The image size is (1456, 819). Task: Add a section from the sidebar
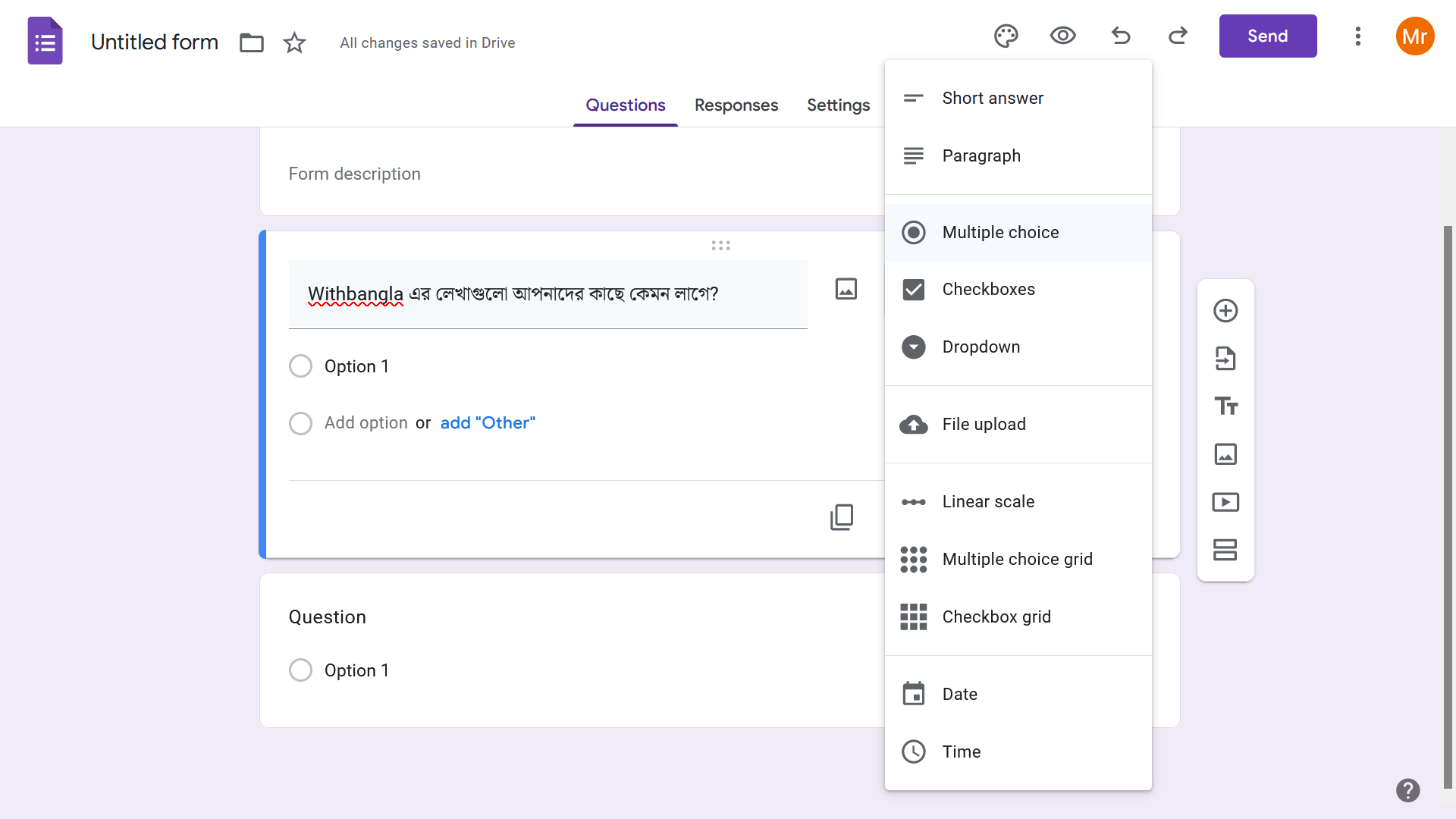1225,550
